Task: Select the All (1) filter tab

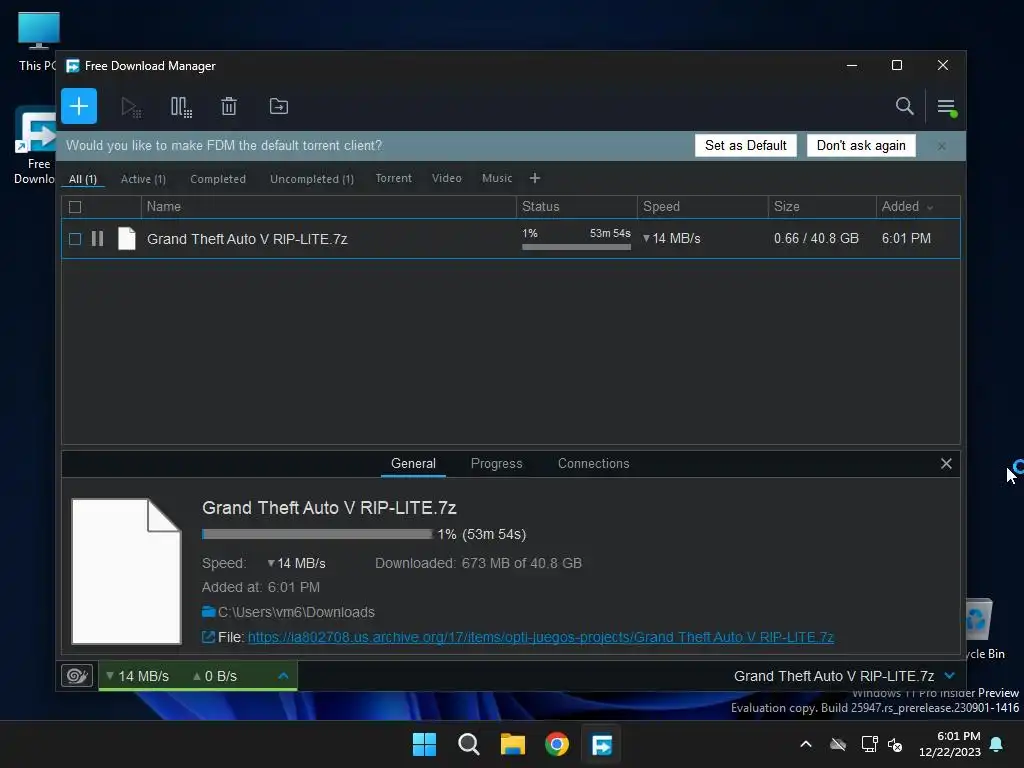Action: [x=83, y=179]
